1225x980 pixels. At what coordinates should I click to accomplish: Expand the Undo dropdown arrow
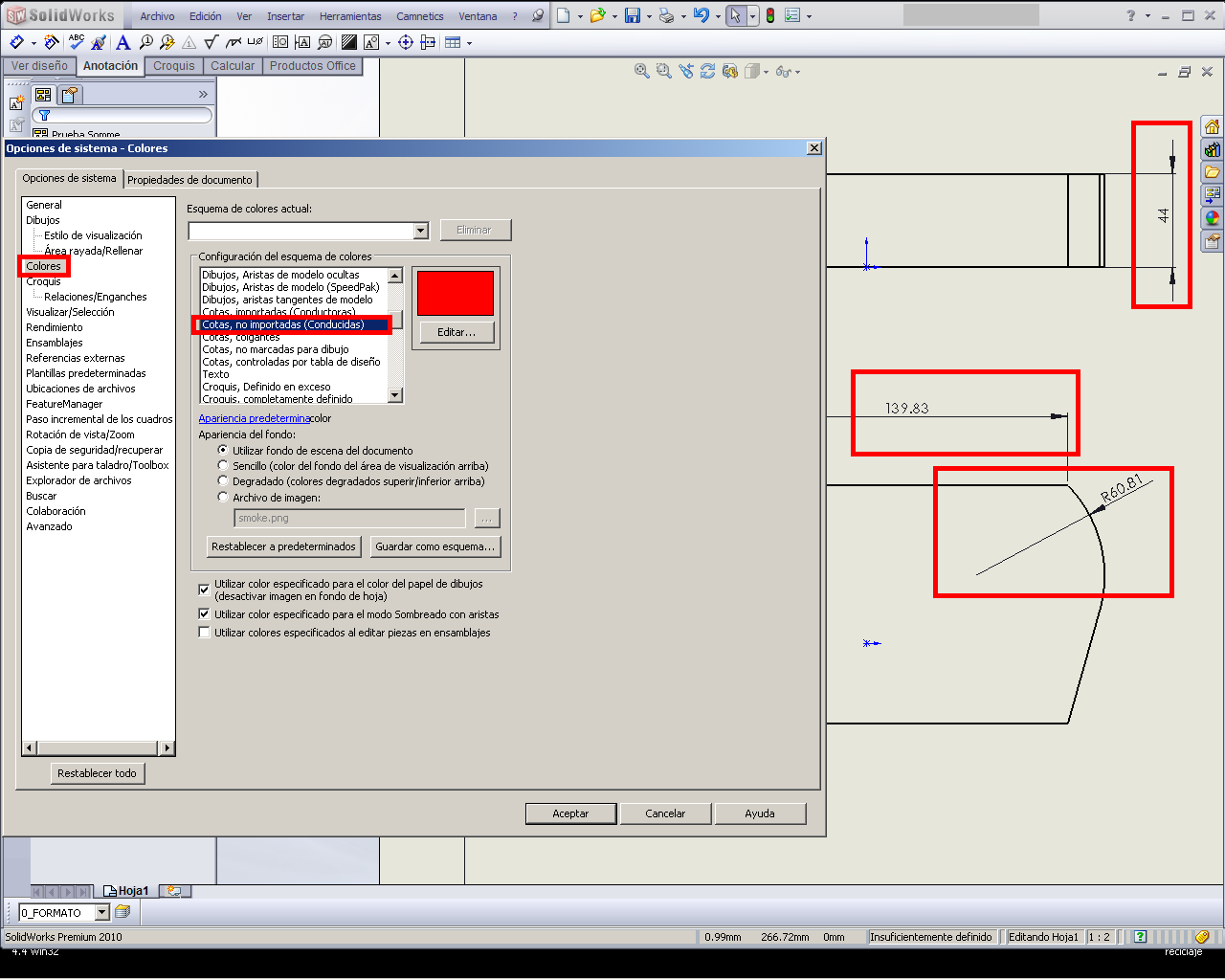(x=718, y=16)
